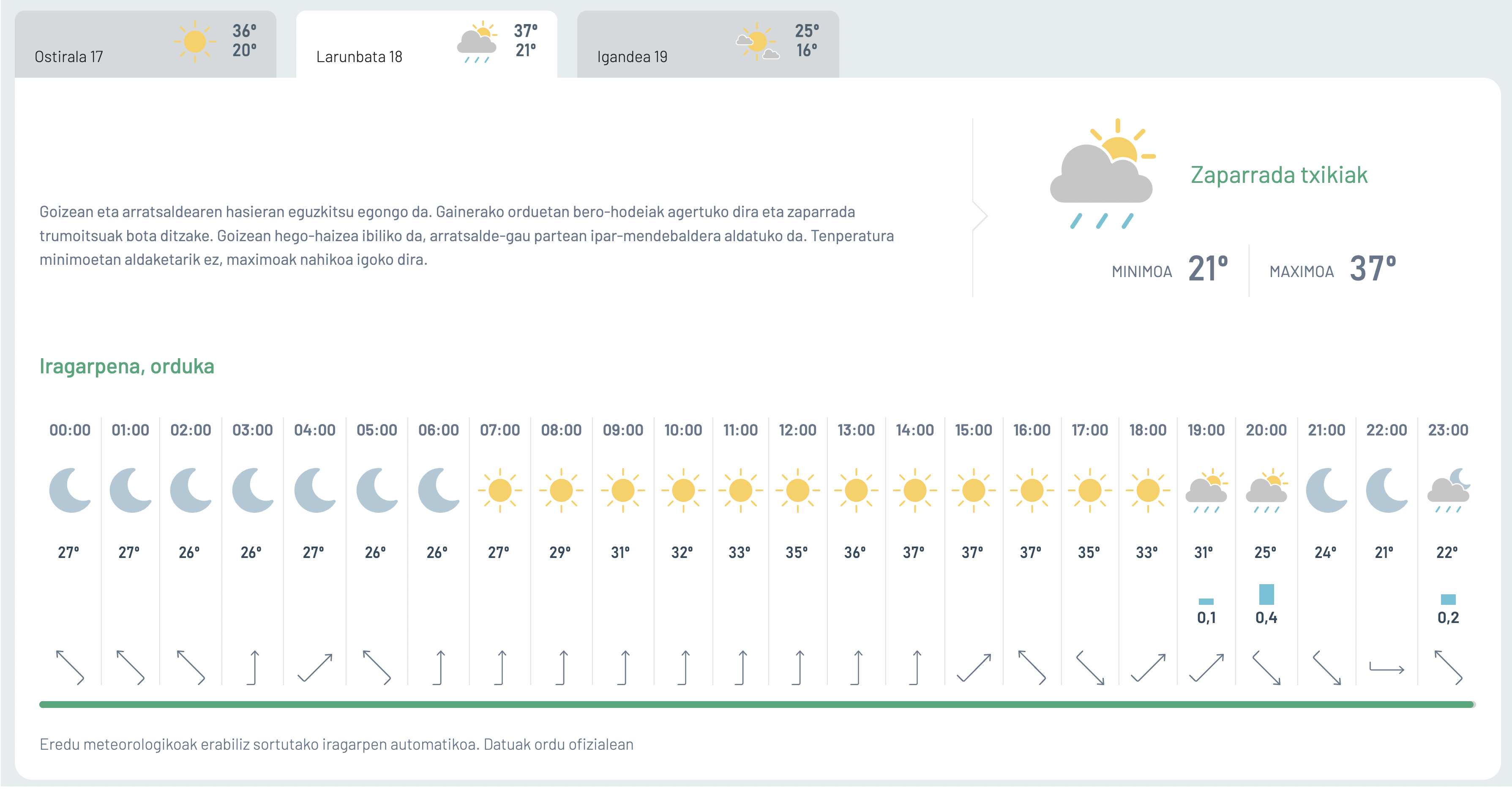
Task: Click the moon icon at 03:00
Action: click(253, 490)
